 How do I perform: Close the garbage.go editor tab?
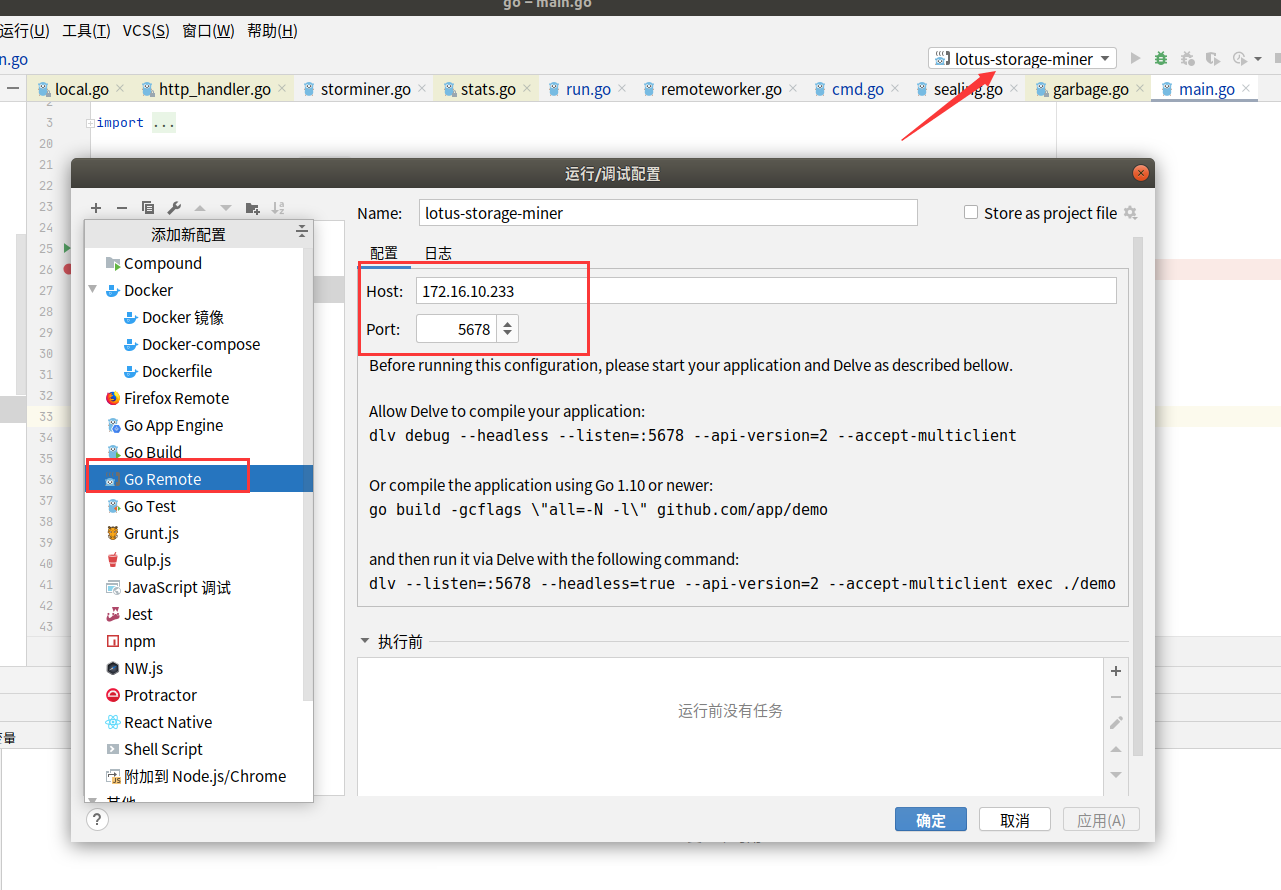1140,89
